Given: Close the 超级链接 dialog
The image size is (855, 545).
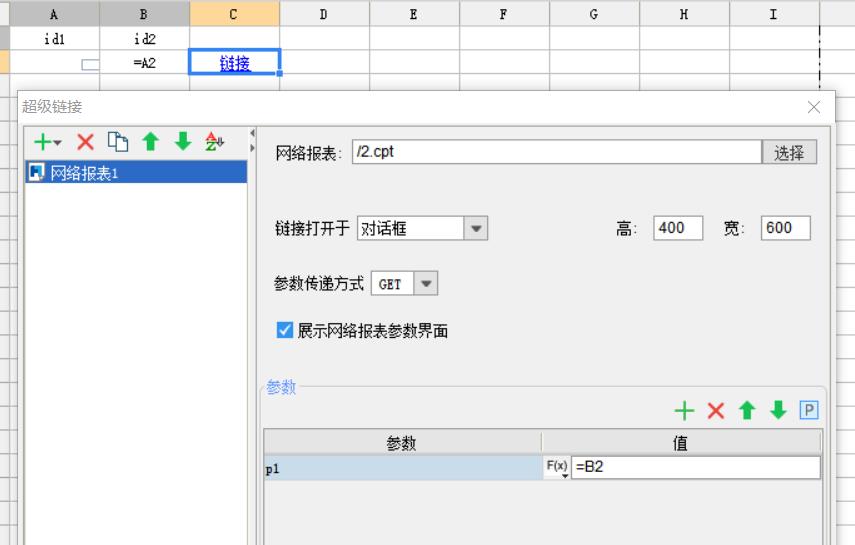Looking at the screenshot, I should click(x=814, y=107).
